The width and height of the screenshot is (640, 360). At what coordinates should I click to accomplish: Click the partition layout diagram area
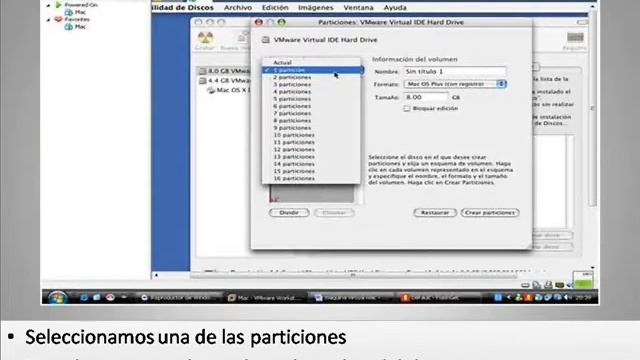tap(312, 193)
